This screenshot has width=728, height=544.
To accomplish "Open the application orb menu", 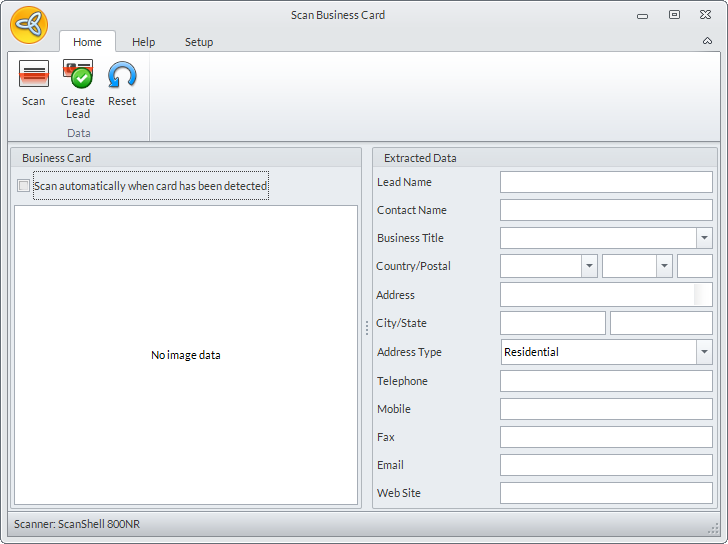I will (x=29, y=24).
